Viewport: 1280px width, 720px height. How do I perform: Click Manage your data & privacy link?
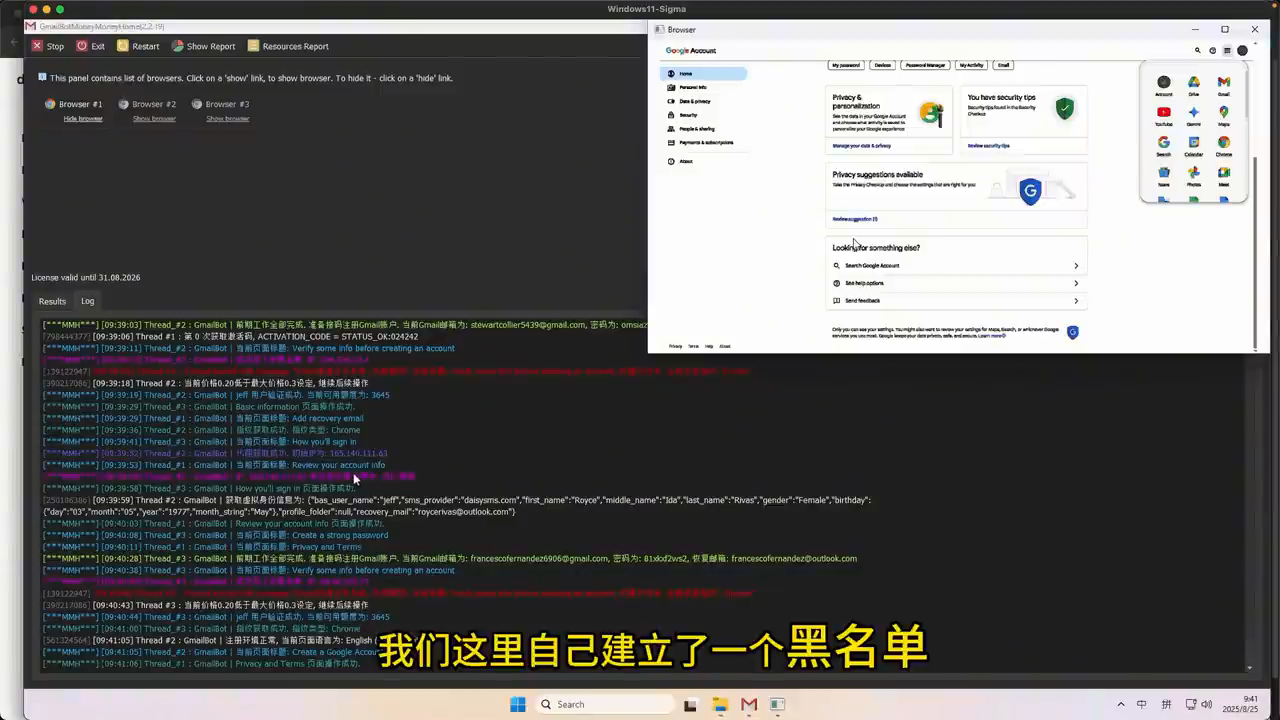[x=861, y=146]
